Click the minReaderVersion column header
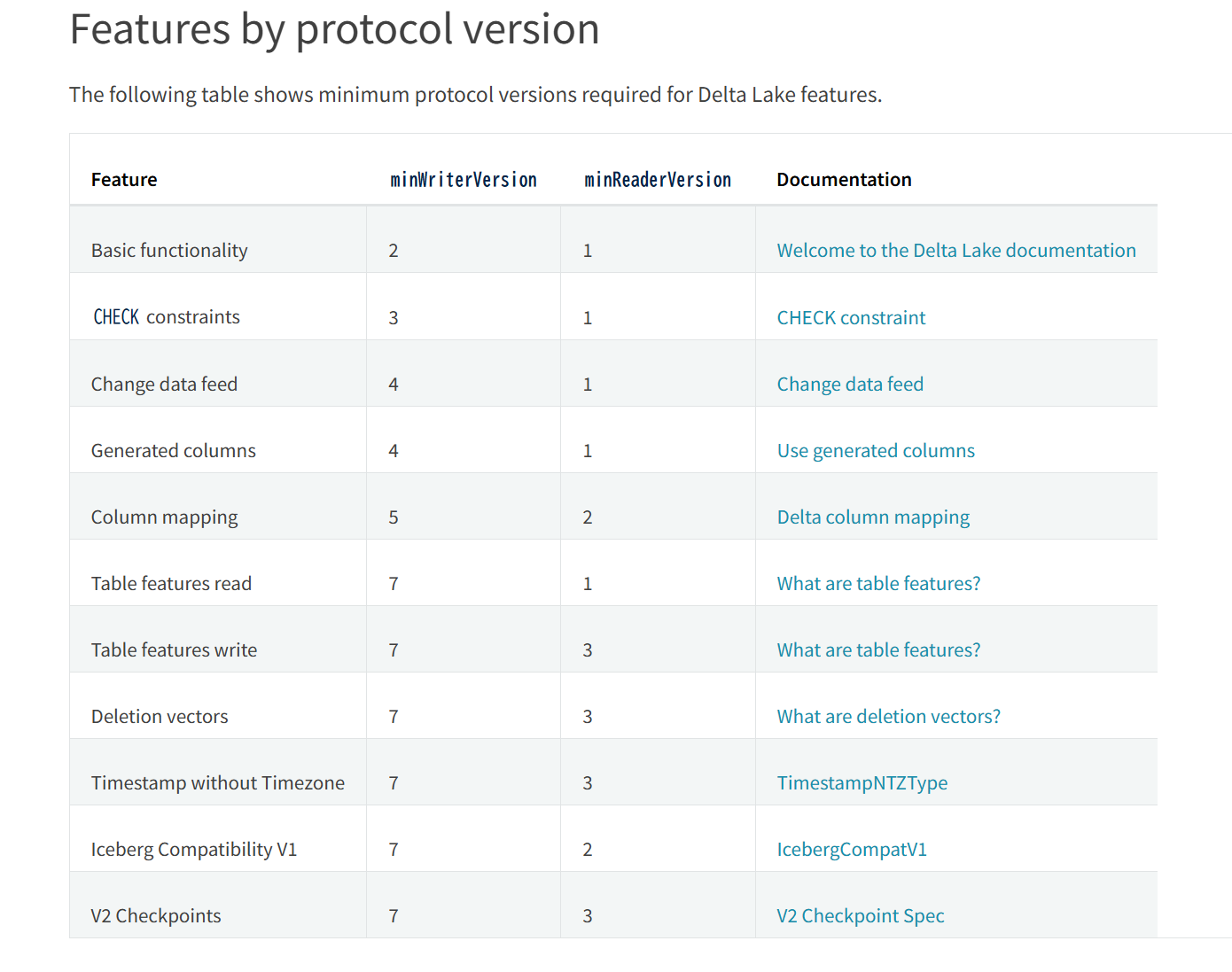Image resolution: width=1232 pixels, height=972 pixels. pos(658,180)
